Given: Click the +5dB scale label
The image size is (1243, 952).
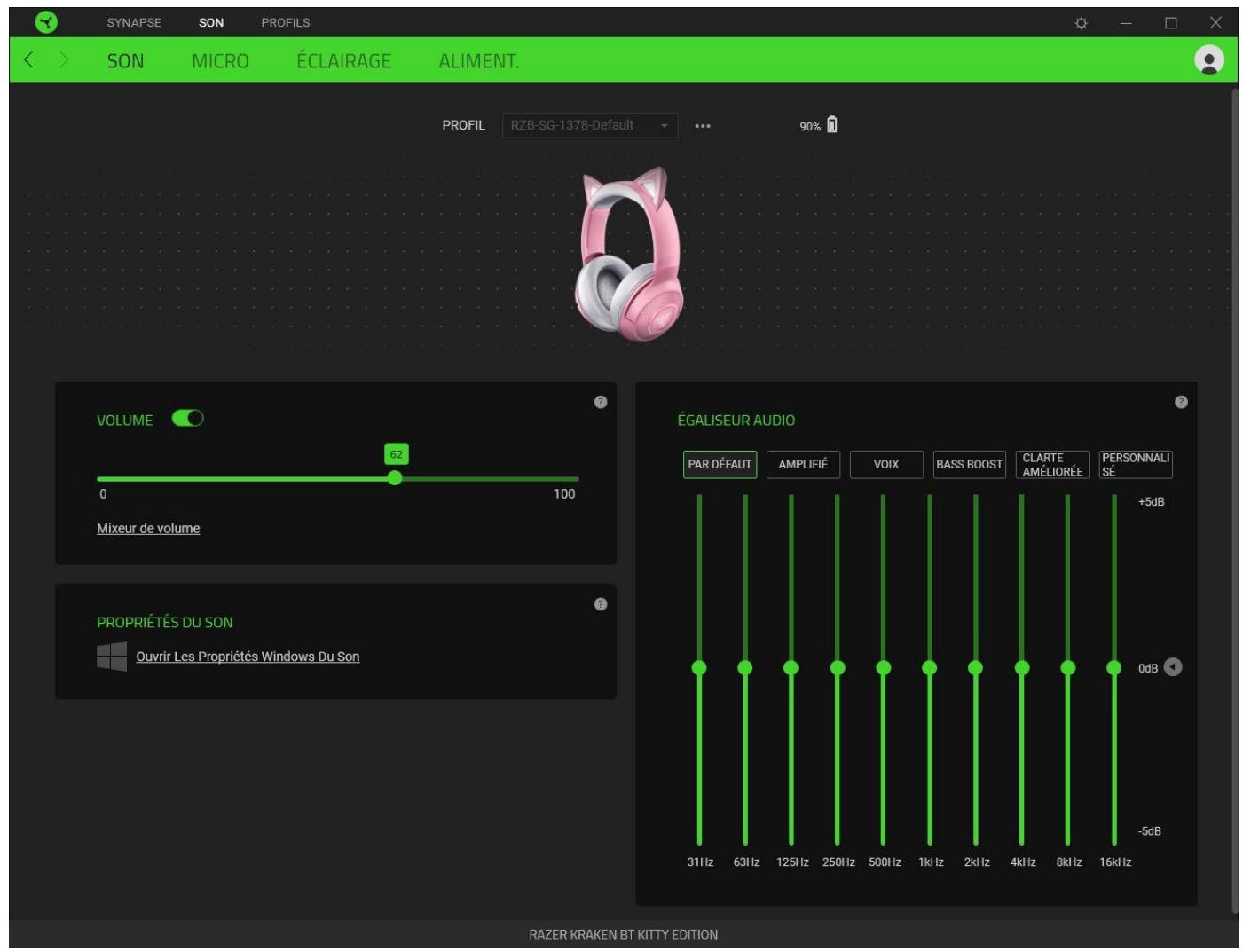Looking at the screenshot, I should [1151, 502].
